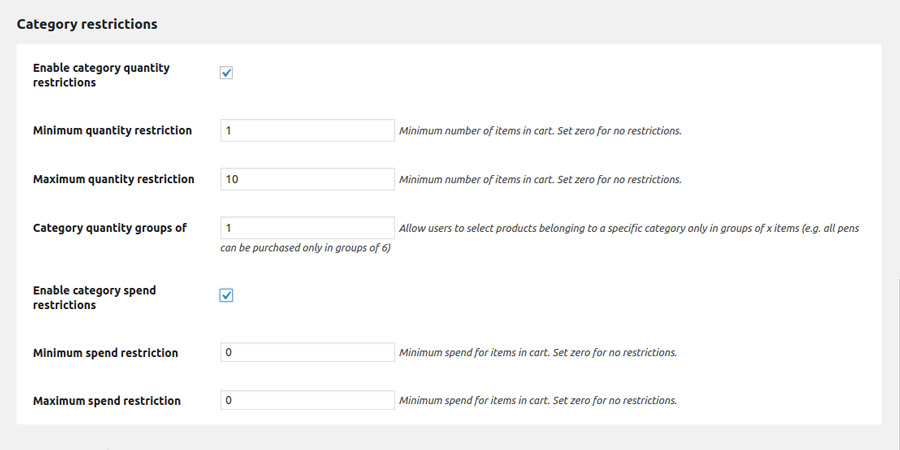Uncheck Enable category quantity restrictions checkbox

point(226,73)
